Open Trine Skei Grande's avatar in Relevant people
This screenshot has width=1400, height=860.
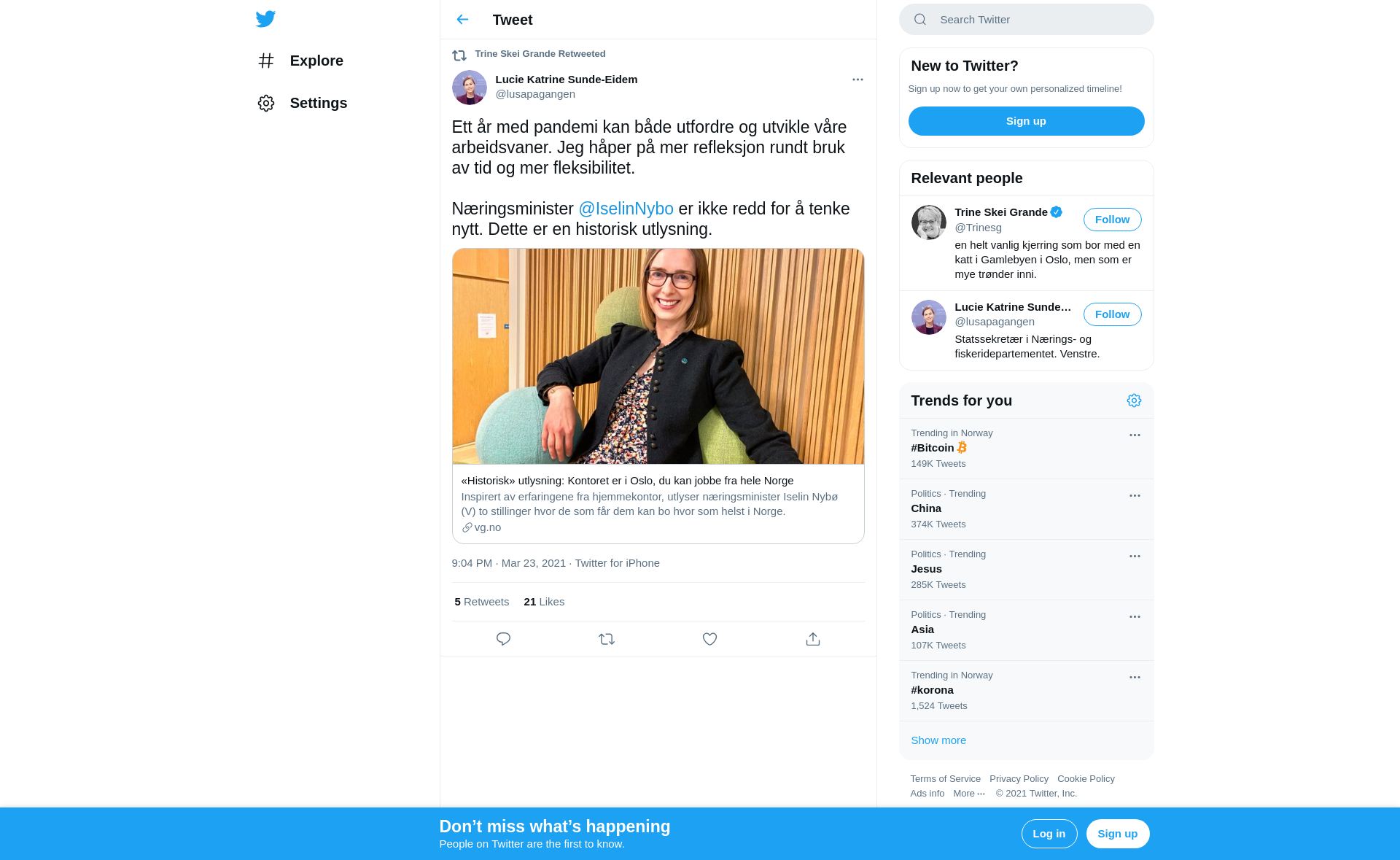tap(929, 222)
